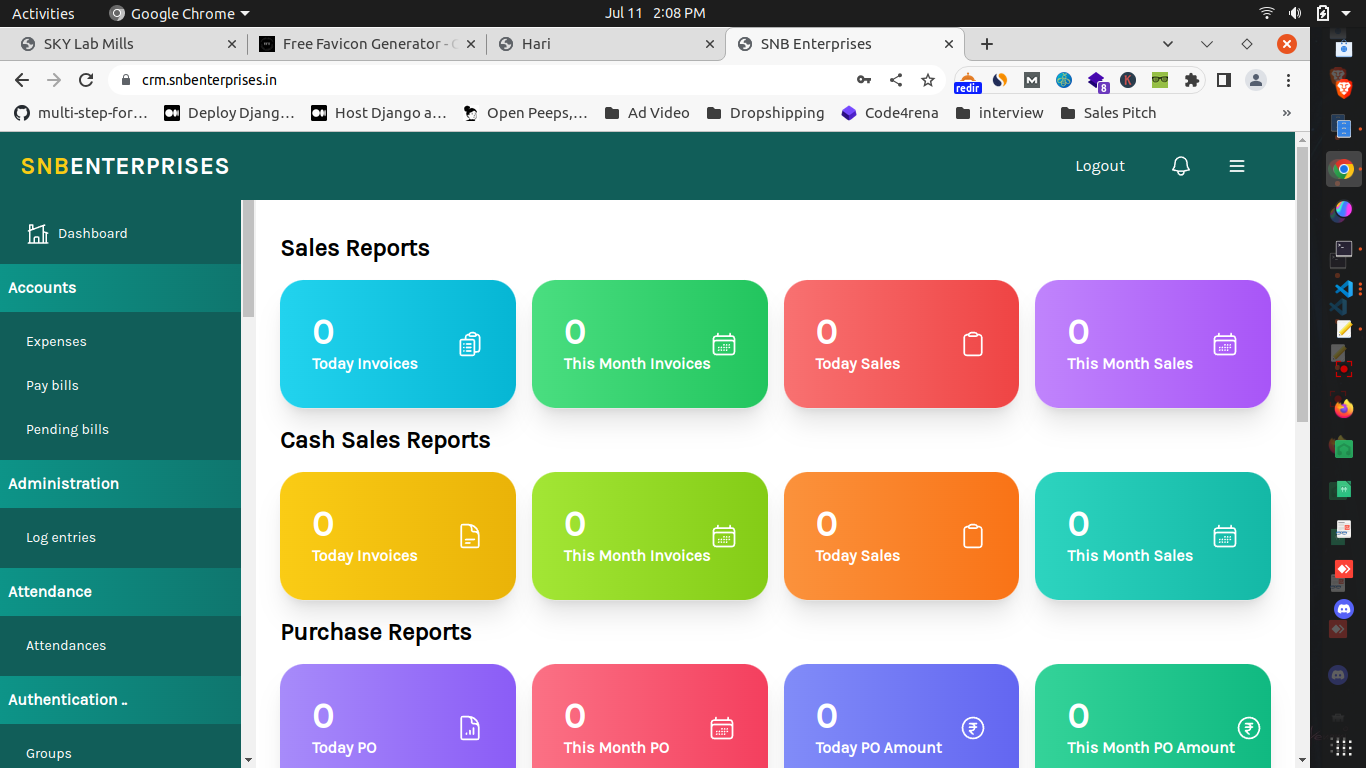Viewport: 1366px width, 768px height.
Task: Click the clipboard icon on Sales Today Invoices card
Action: tap(470, 344)
